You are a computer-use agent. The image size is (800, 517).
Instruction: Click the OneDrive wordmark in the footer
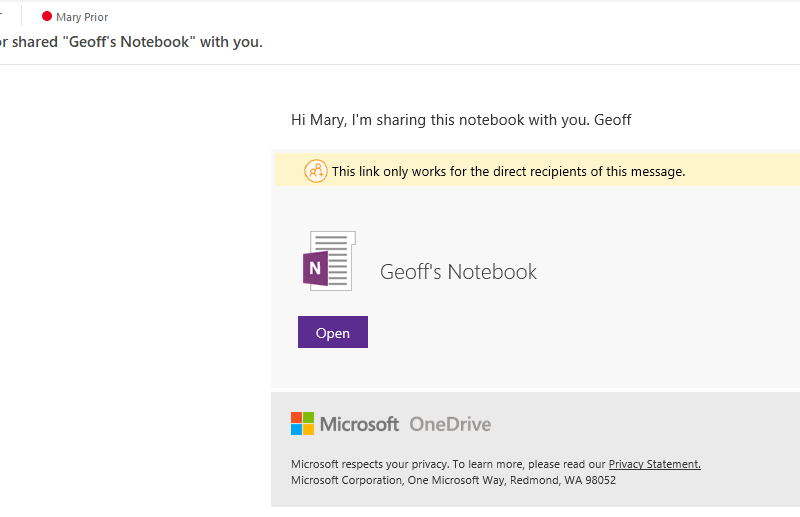[450, 424]
